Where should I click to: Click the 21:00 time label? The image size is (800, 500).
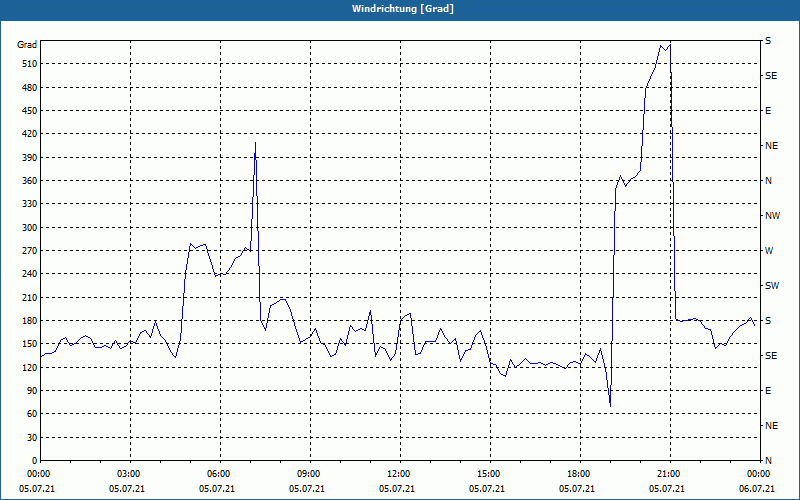(x=666, y=474)
